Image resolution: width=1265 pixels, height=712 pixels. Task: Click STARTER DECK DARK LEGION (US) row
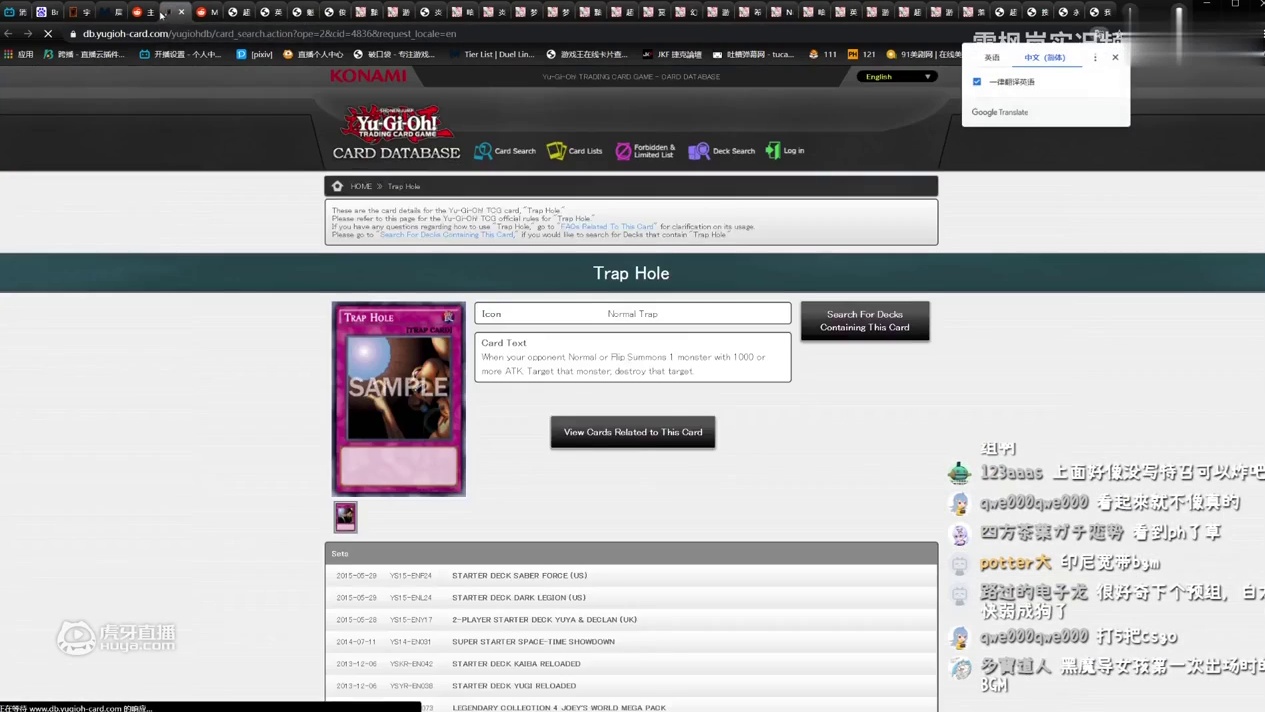click(x=631, y=598)
